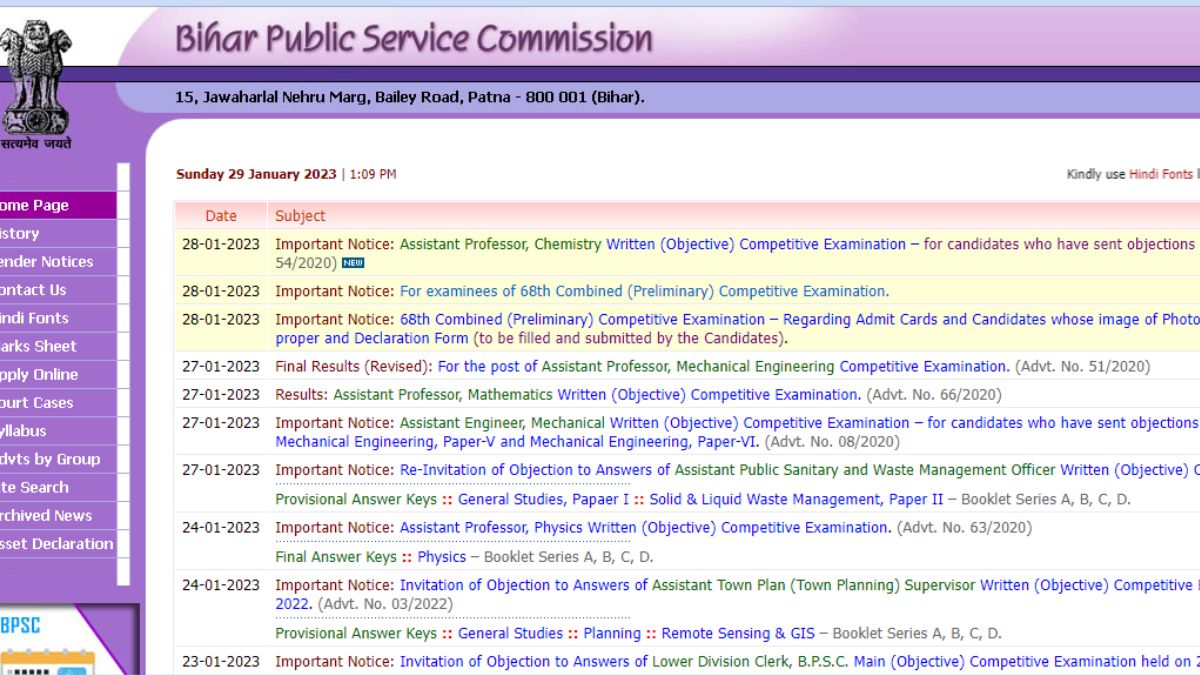Open Advts by Group
This screenshot has height=675, width=1200.
point(50,459)
